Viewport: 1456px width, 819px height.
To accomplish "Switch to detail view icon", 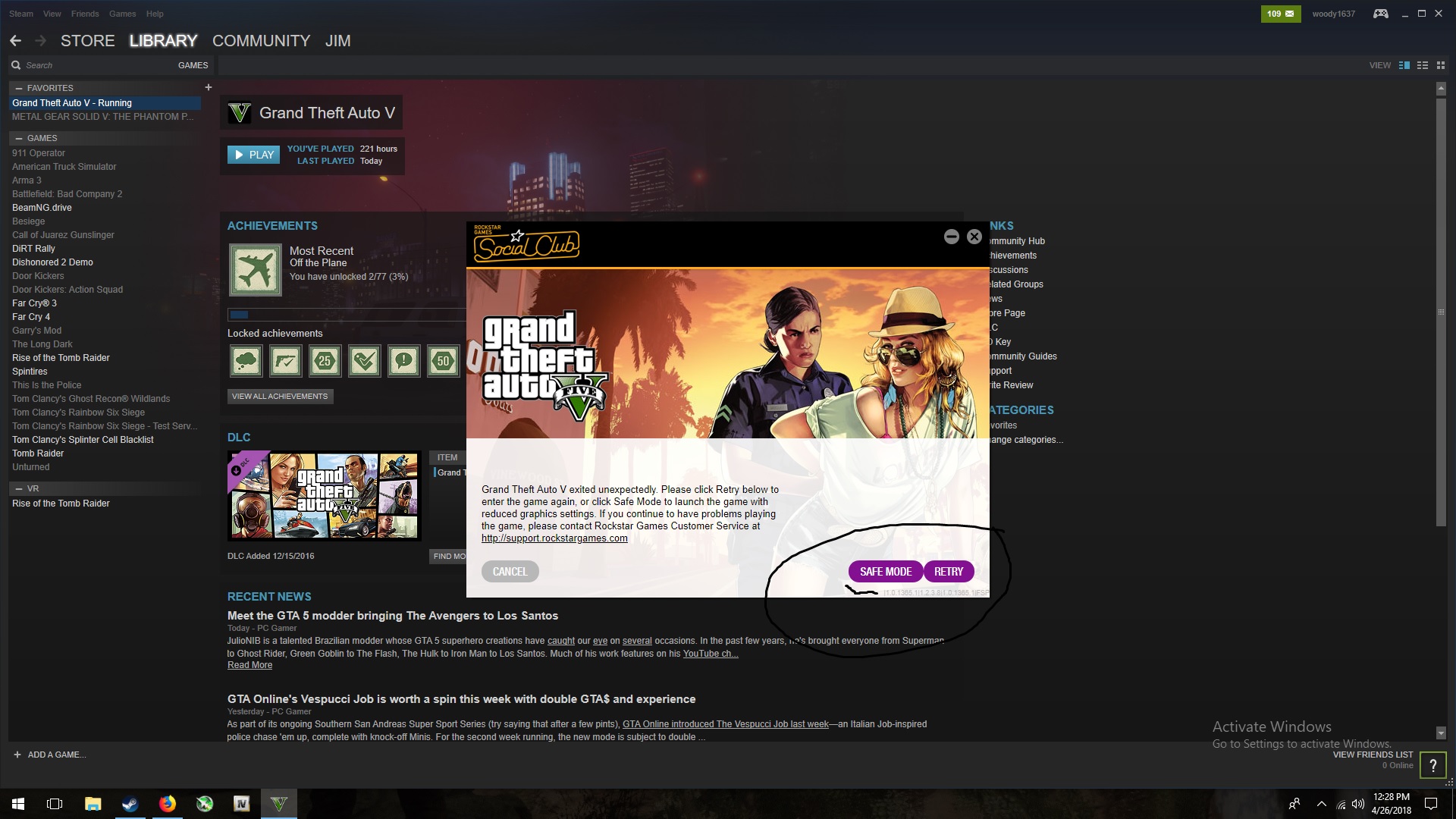I will [x=1404, y=65].
